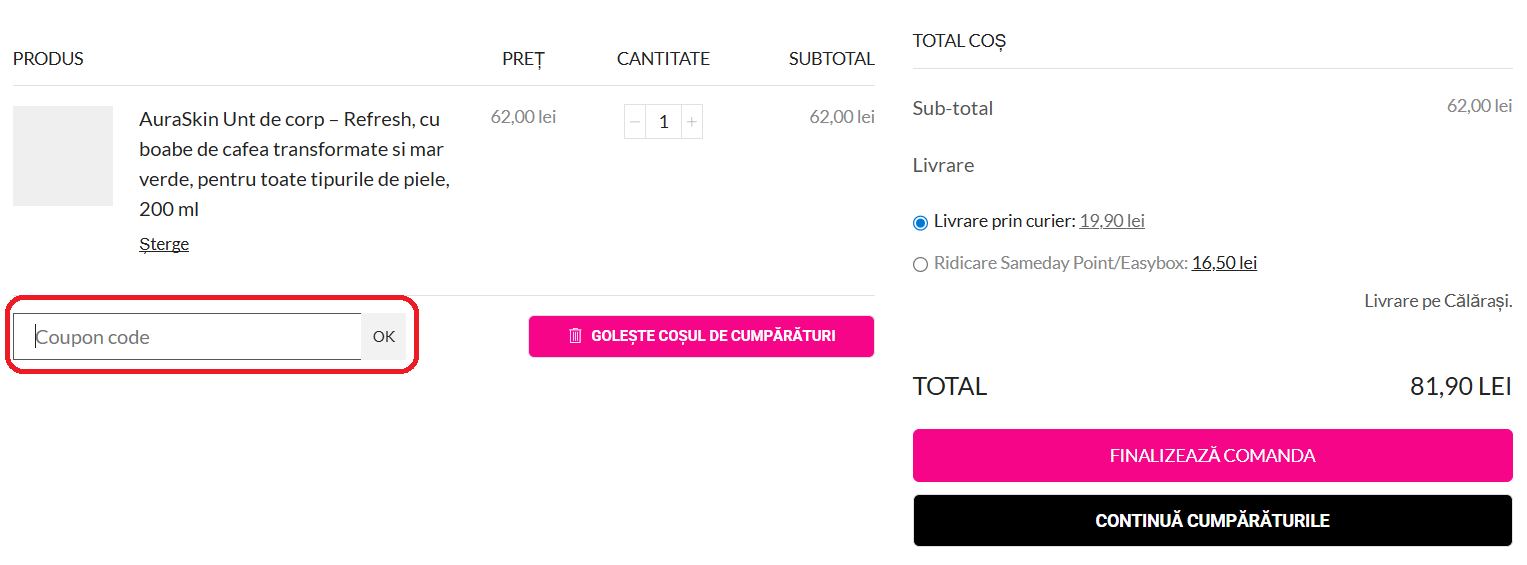
Task: Click the Continuă cumpărăturile button
Action: coord(1212,521)
